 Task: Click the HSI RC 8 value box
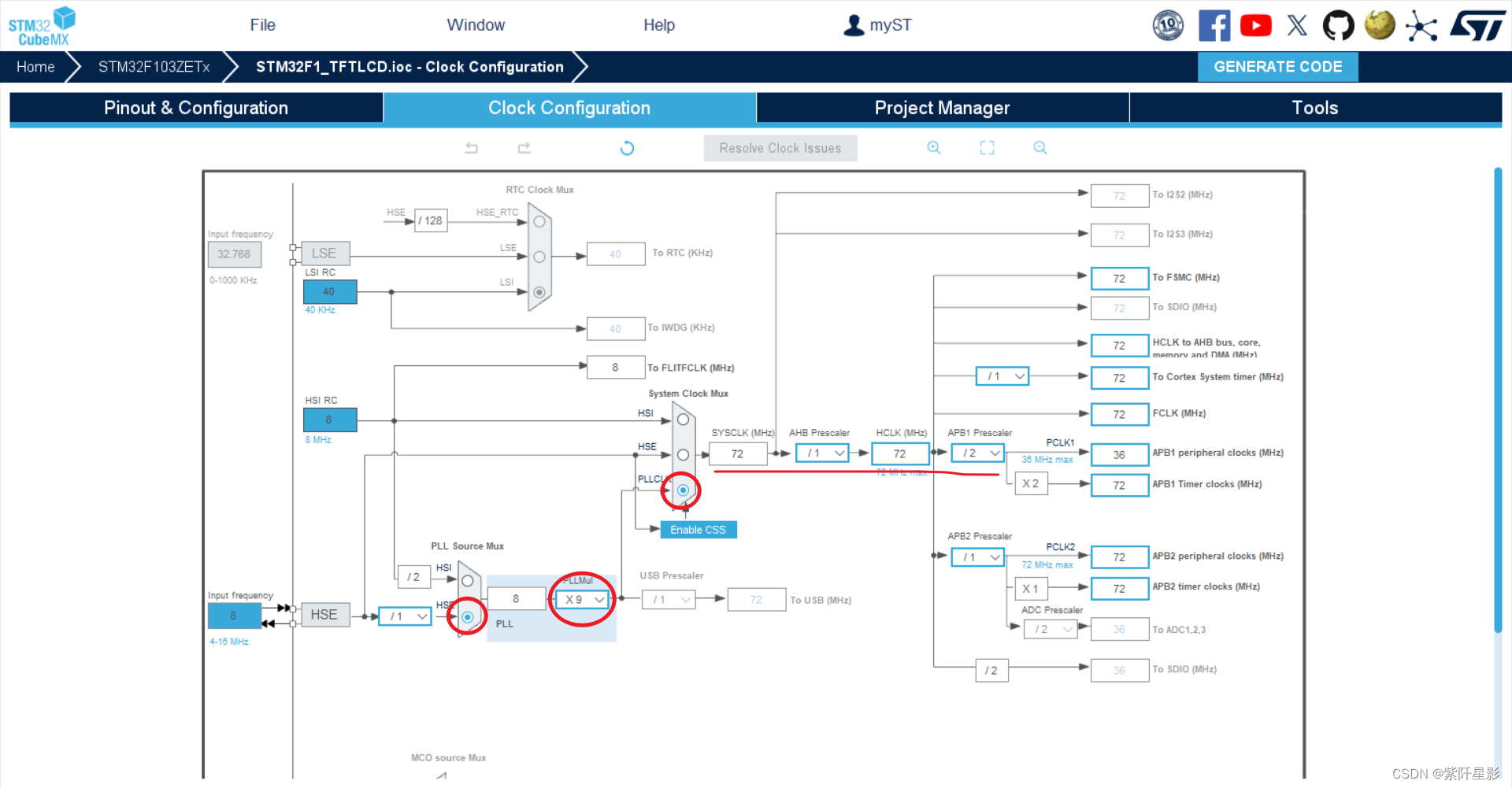[329, 420]
